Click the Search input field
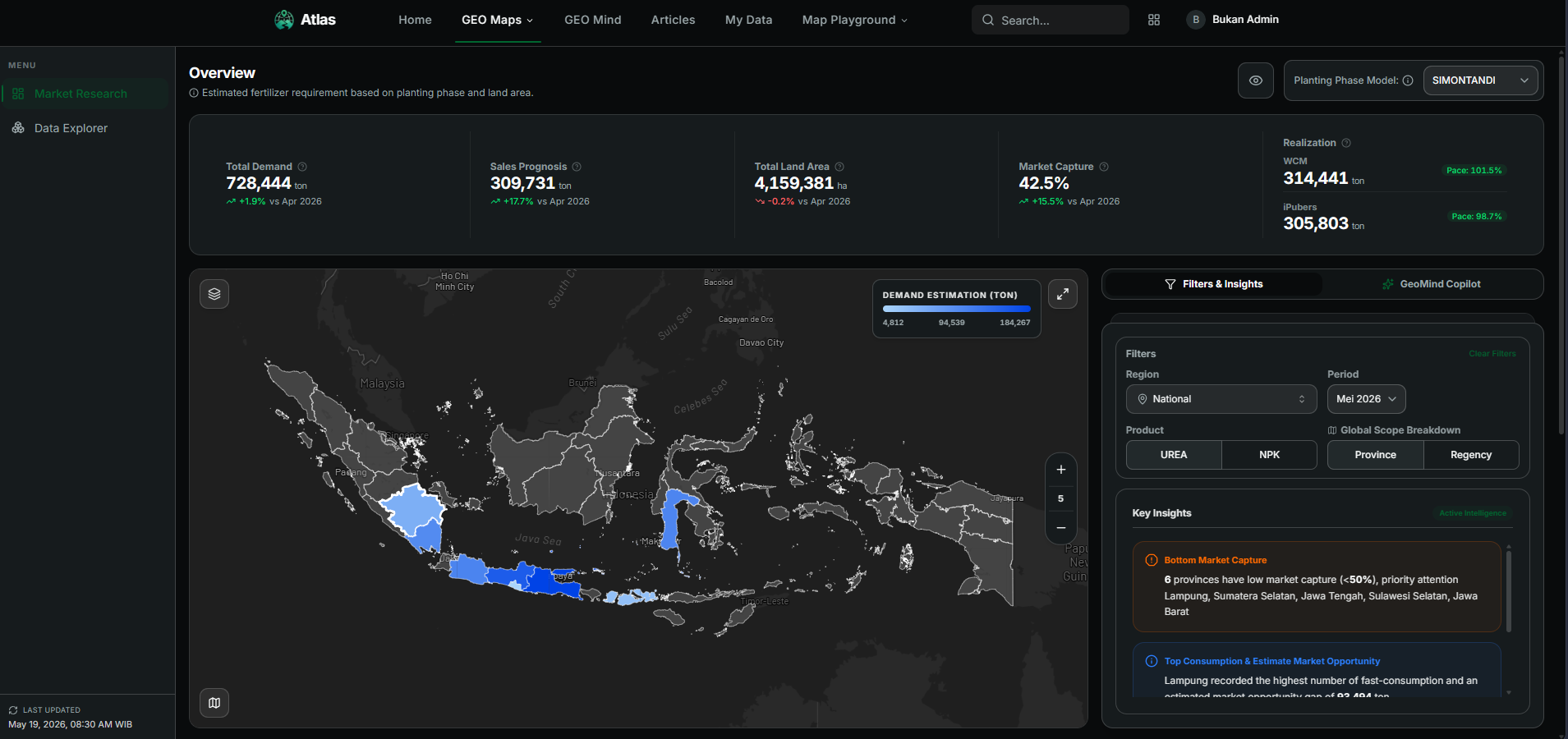Screen dimensions: 1568x739 (1050, 20)
